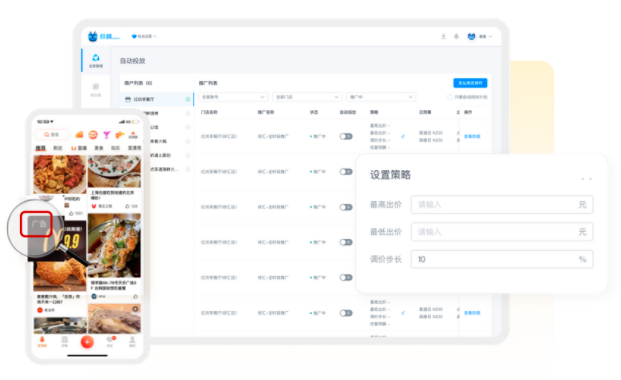Select 附近 tab in the phone app
The height and width of the screenshot is (380, 621).
click(x=58, y=148)
